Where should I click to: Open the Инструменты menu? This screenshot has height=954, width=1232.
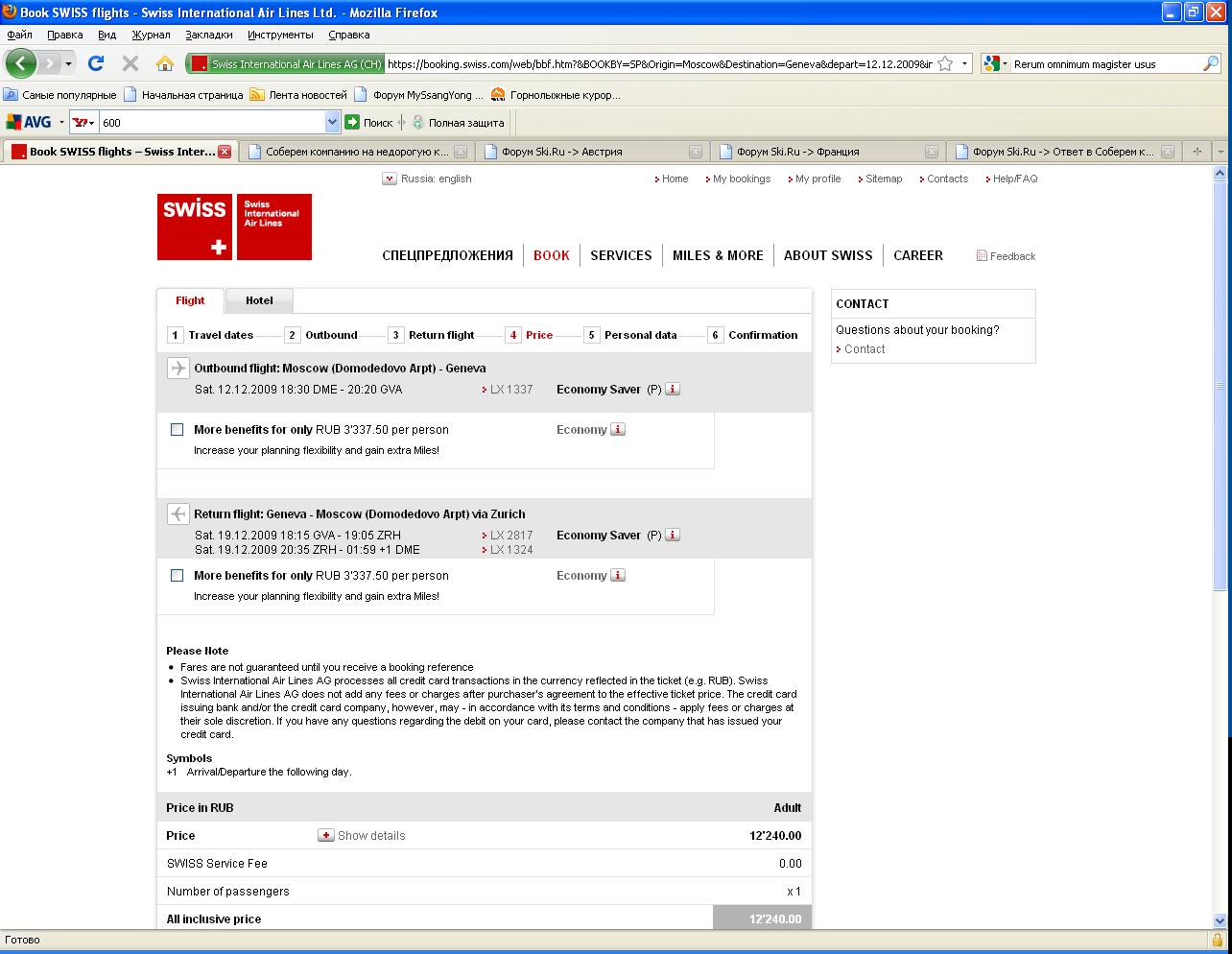[280, 35]
